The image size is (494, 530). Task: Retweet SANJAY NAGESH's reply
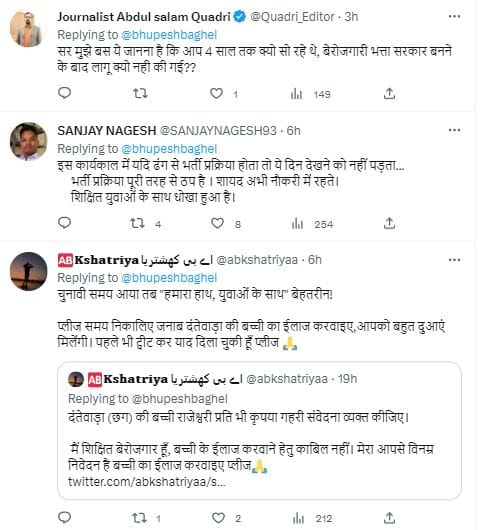(138, 223)
